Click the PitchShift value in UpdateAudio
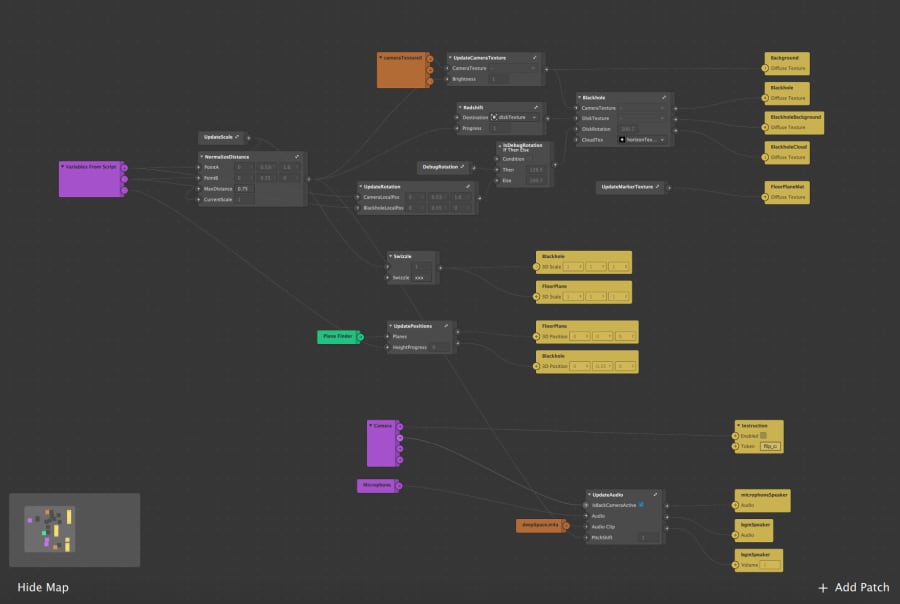This screenshot has height=604, width=900. (x=648, y=538)
